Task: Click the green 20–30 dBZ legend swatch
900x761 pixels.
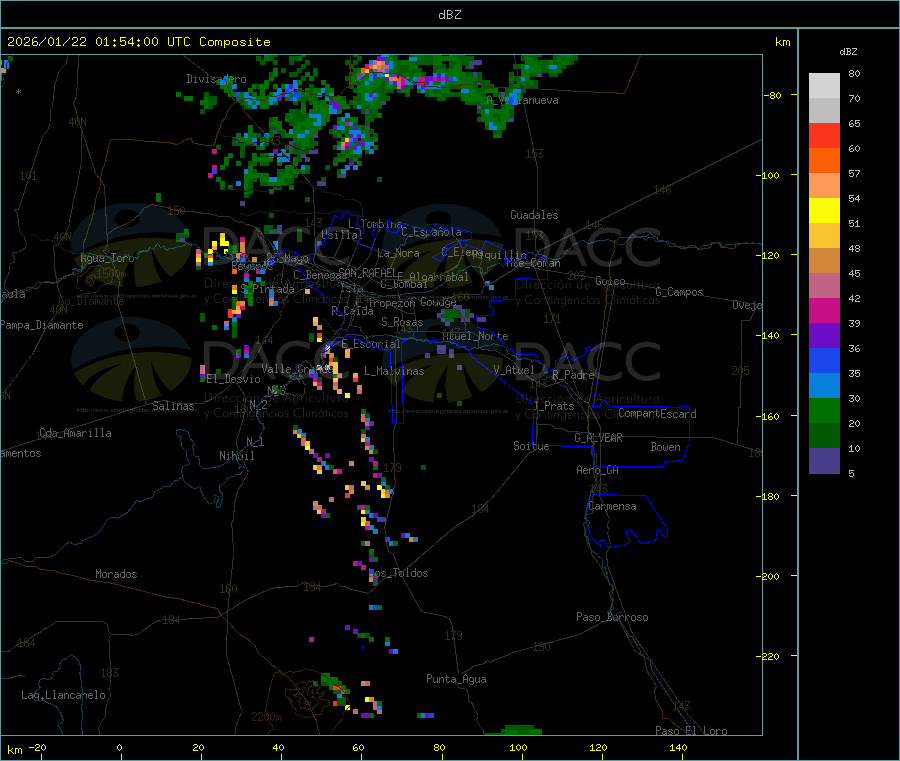Action: coord(824,410)
